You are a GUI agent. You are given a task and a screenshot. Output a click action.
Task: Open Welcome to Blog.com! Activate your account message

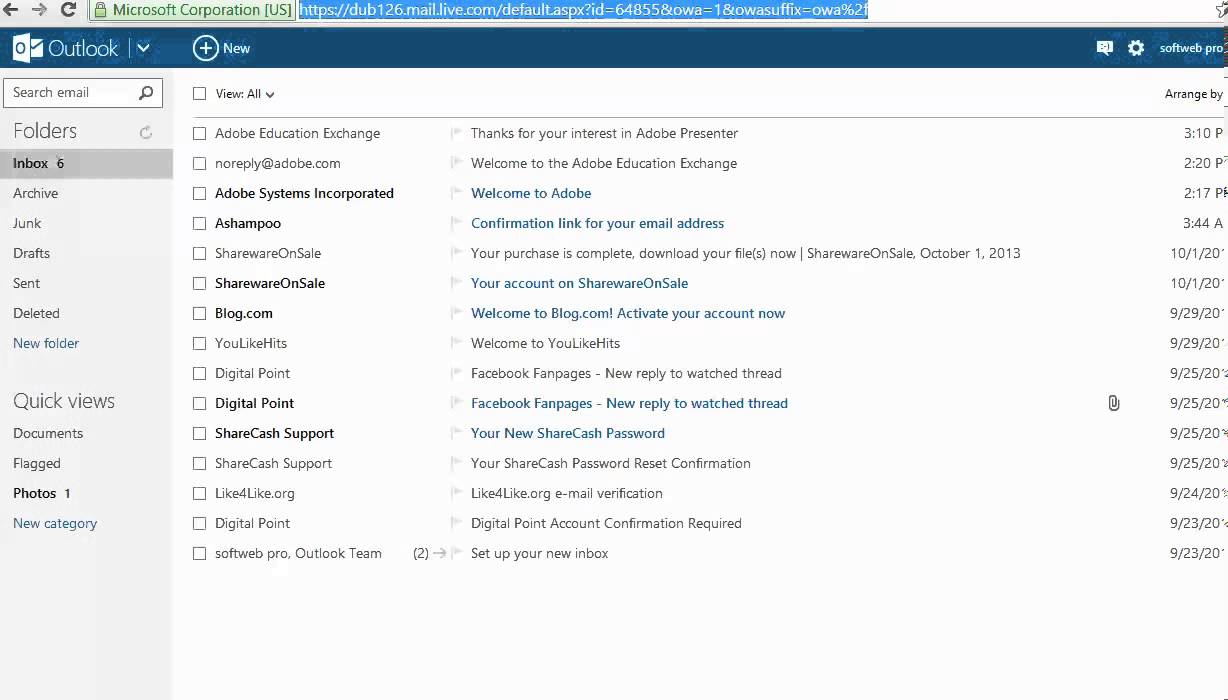click(628, 313)
